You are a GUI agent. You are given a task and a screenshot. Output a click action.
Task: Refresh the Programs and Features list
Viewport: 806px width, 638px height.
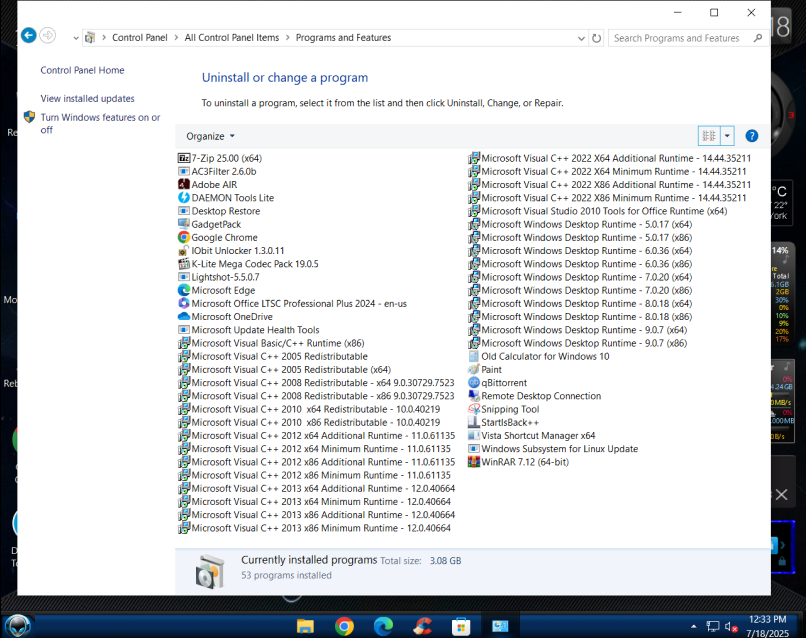coord(596,38)
